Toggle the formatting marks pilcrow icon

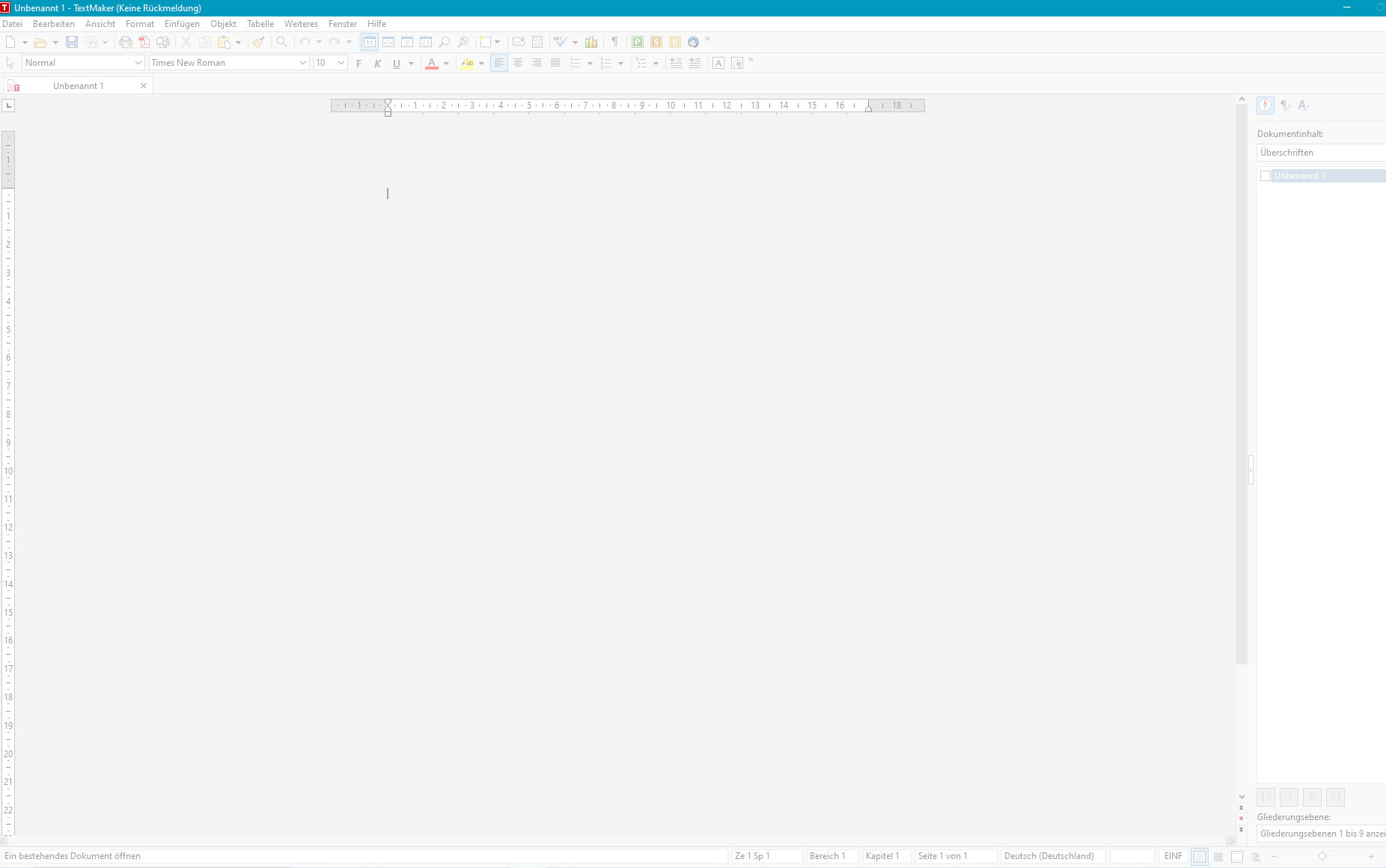[614, 42]
